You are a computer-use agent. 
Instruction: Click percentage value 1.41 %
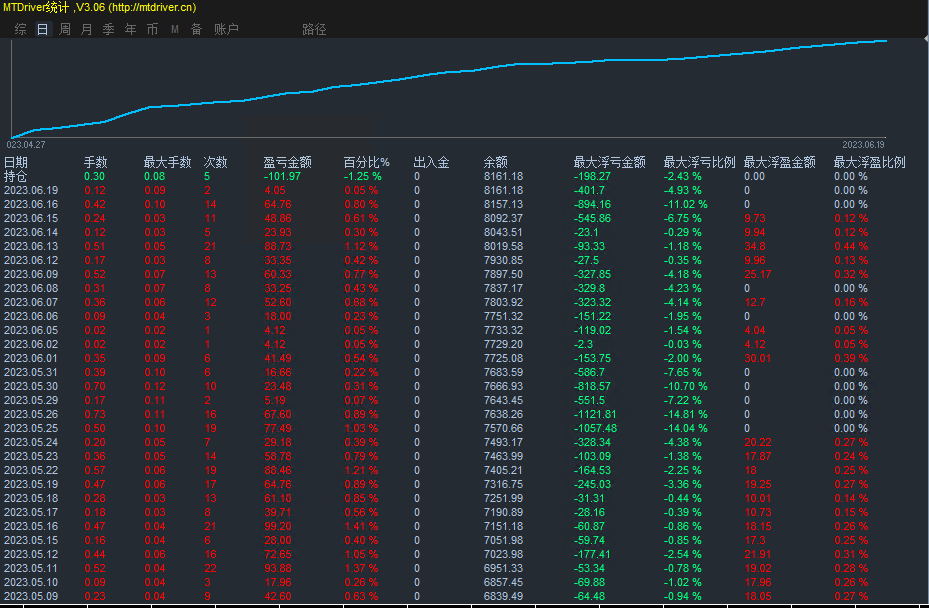(x=361, y=526)
